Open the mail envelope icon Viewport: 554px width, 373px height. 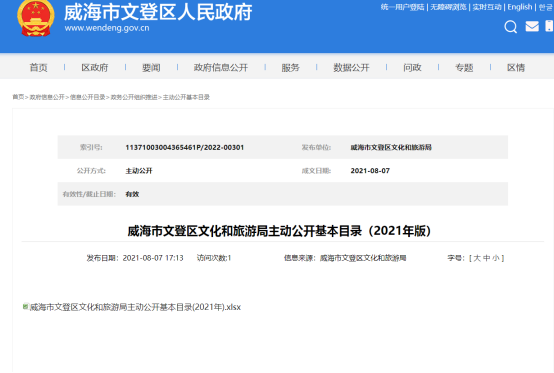532,26
